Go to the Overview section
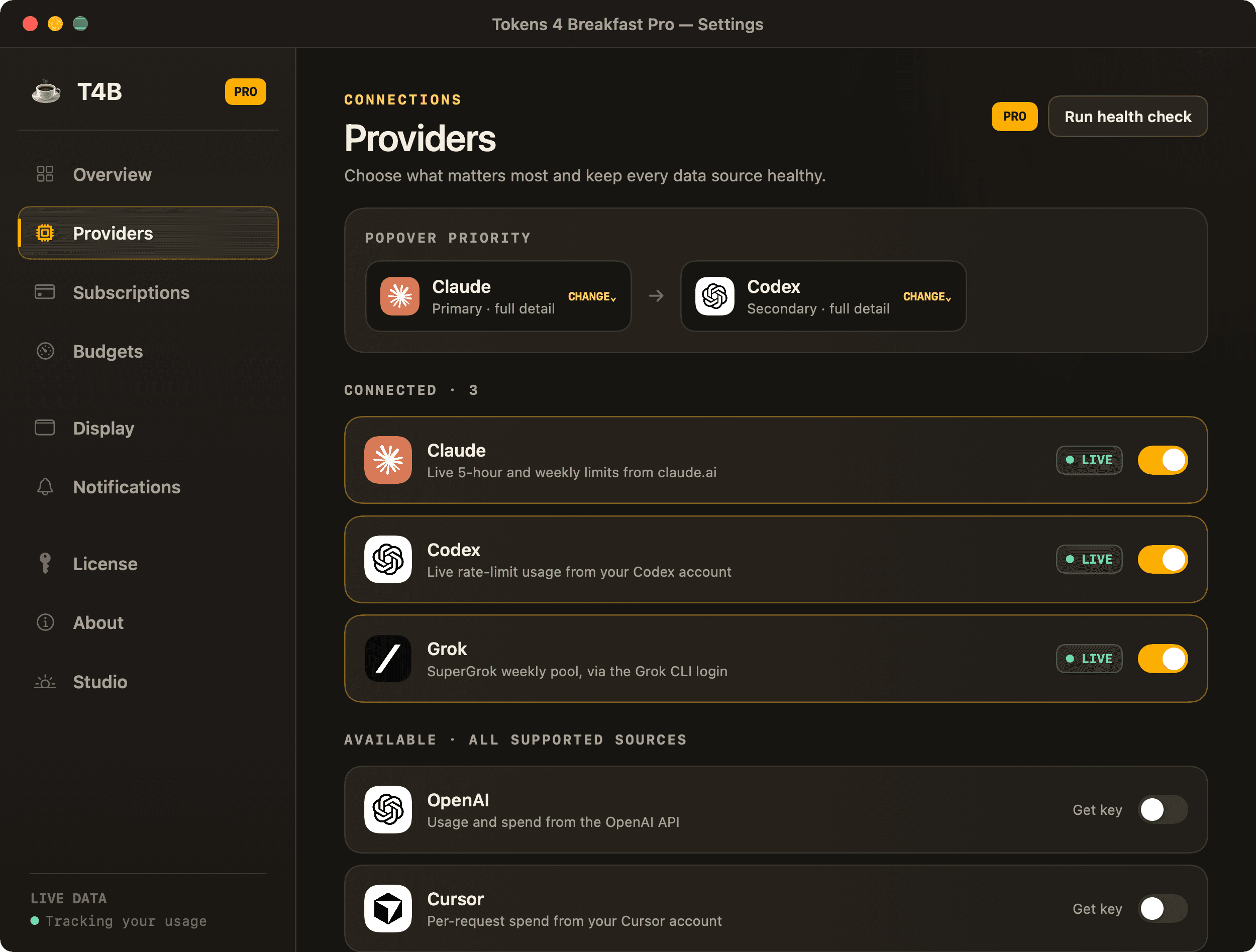 click(x=148, y=174)
